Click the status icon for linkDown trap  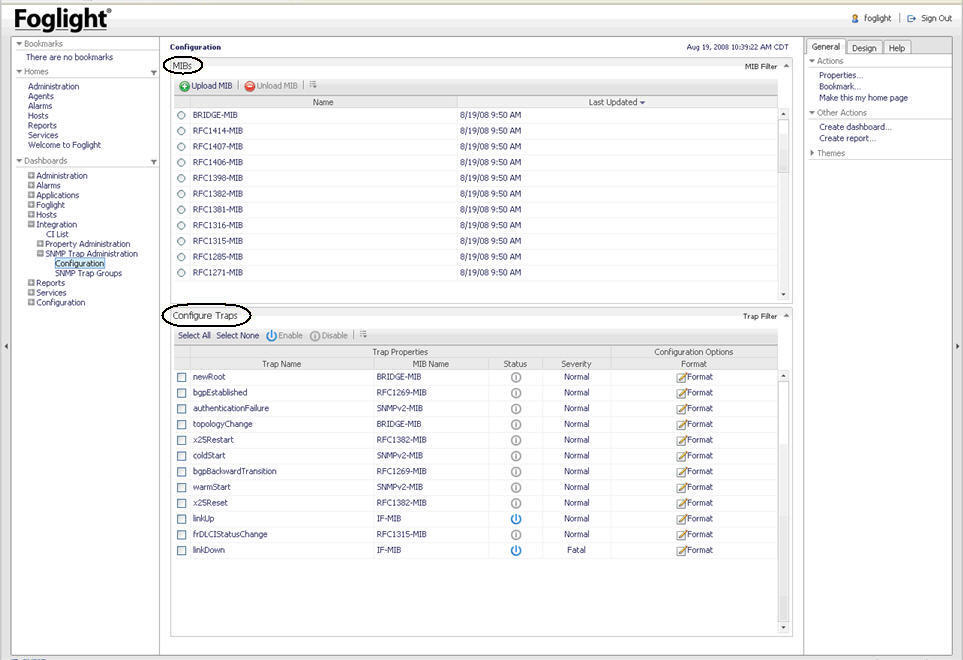(x=516, y=551)
